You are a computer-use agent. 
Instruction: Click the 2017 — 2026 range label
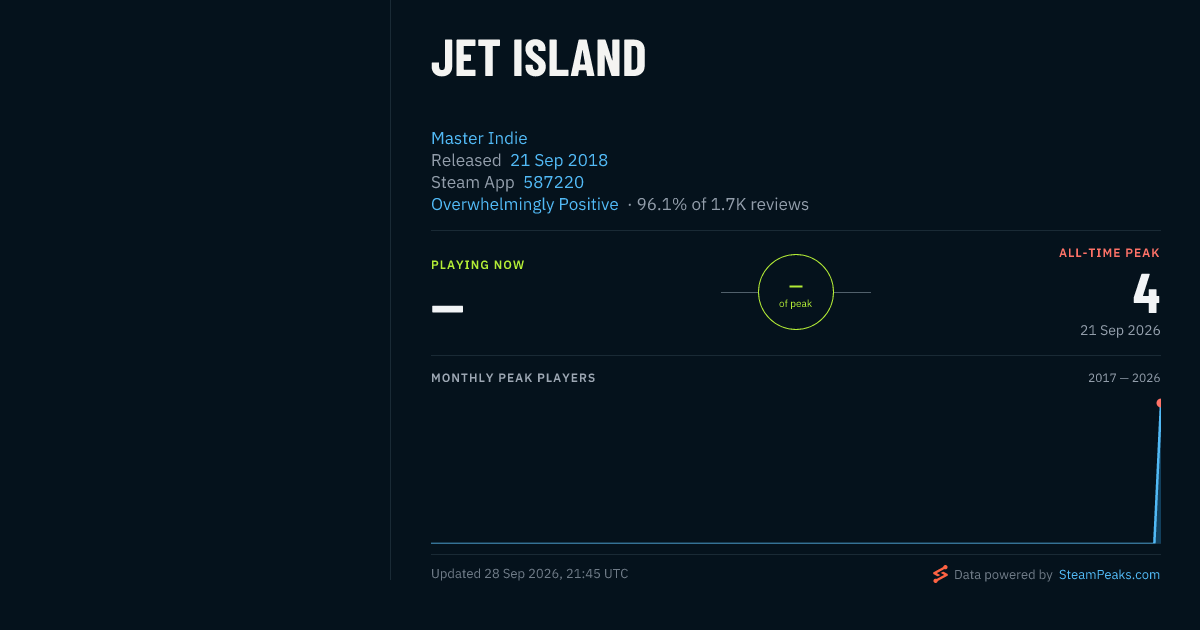coord(1124,378)
